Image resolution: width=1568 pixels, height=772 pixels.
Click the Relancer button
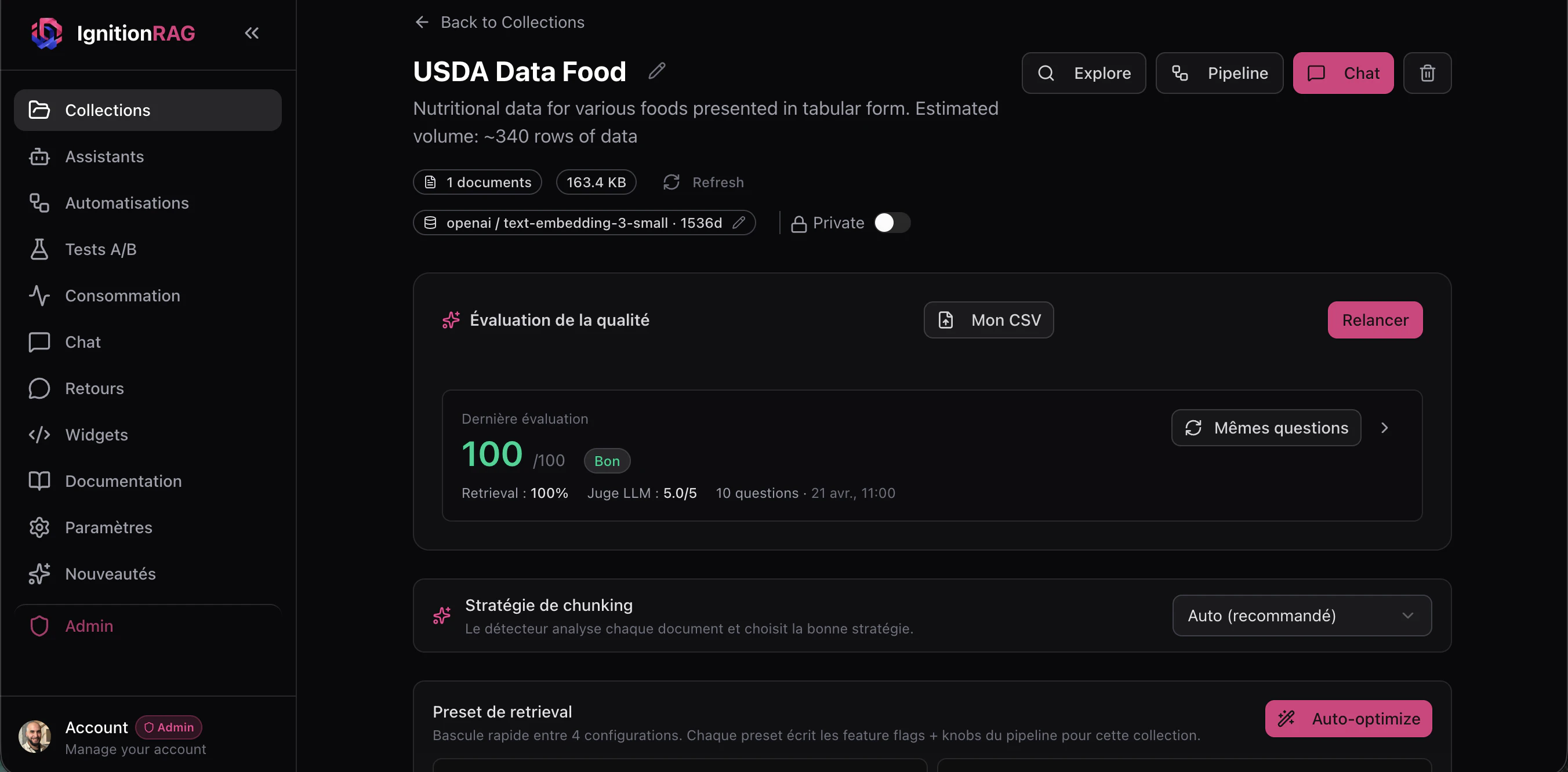1374,320
